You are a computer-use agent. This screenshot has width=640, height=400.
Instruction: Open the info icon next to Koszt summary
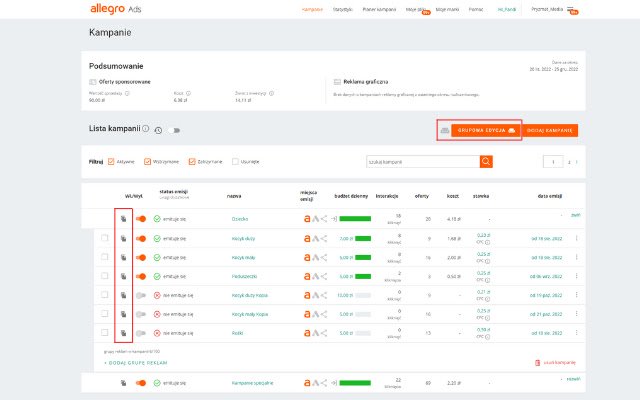(x=188, y=93)
